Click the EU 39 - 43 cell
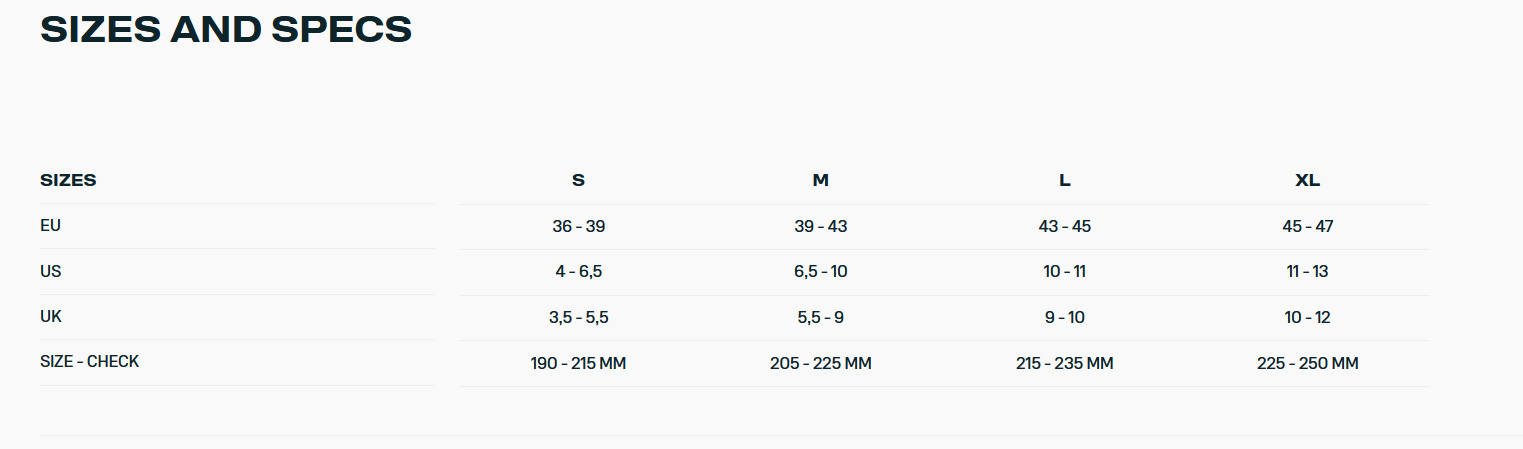The width and height of the screenshot is (1523, 449). (x=821, y=227)
